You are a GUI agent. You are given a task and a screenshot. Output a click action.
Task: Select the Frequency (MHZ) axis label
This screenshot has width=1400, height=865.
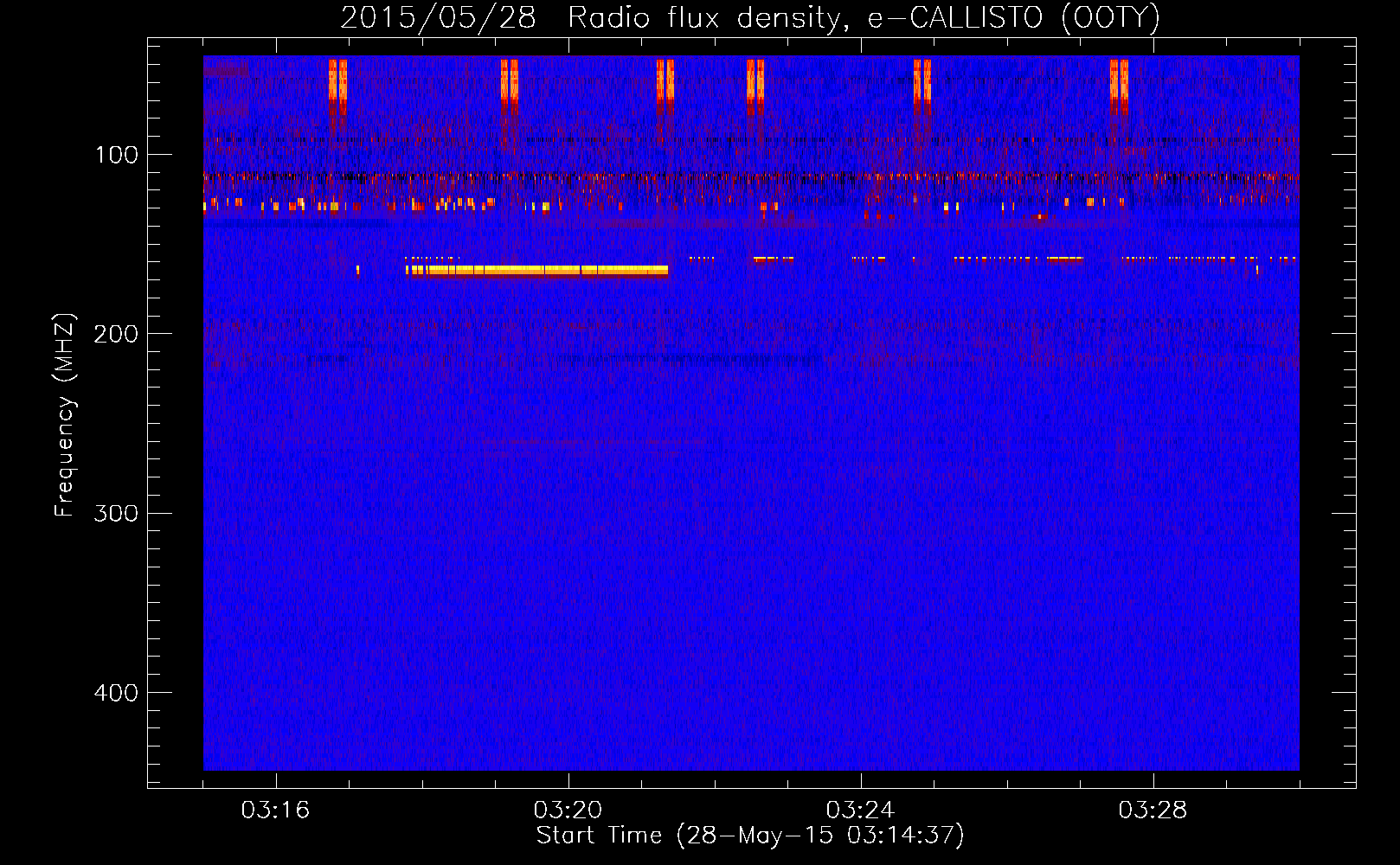pos(65,415)
